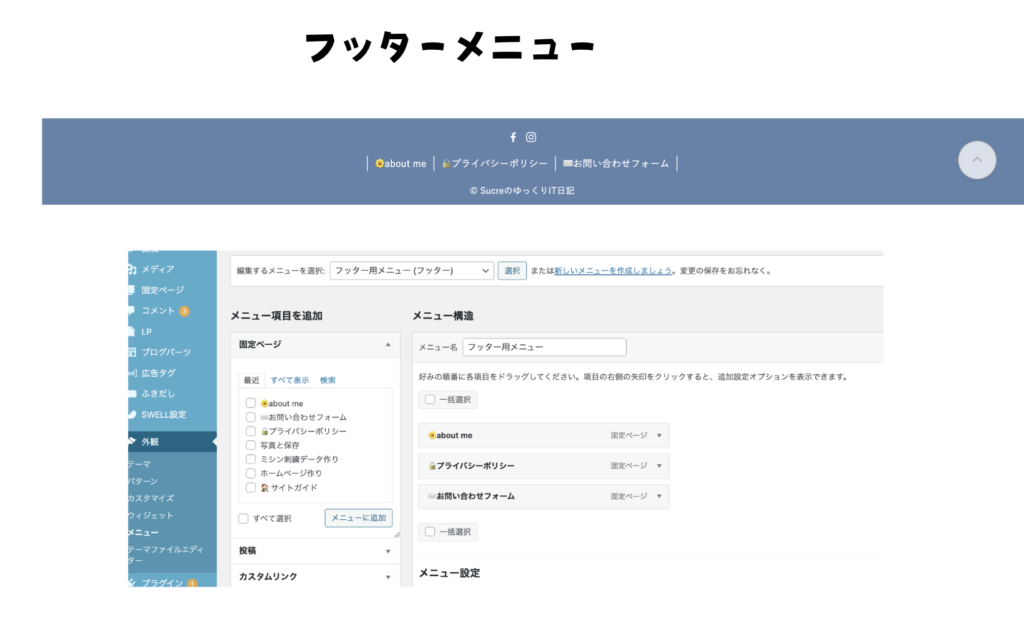Expand the 投稿 accordion section
Image resolution: width=1024 pixels, height=625 pixels.
coord(315,550)
